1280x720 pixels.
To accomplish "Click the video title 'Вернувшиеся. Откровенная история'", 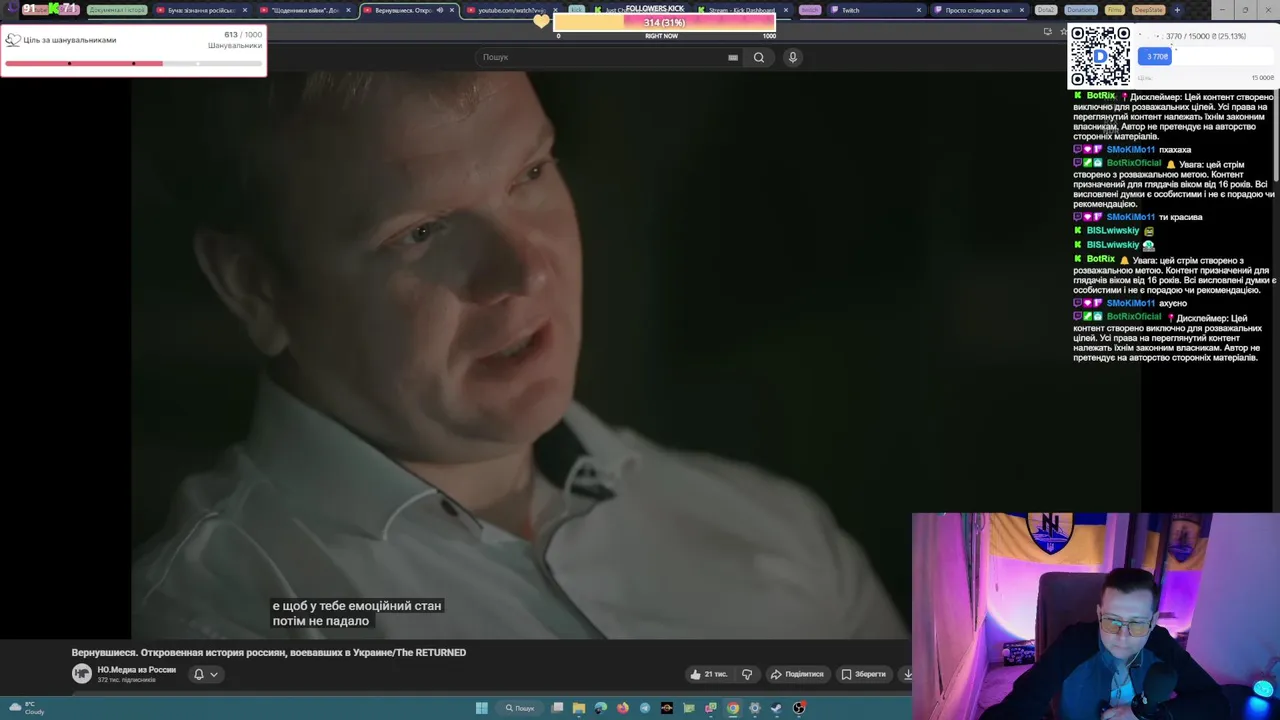I will pyautogui.click(x=268, y=652).
